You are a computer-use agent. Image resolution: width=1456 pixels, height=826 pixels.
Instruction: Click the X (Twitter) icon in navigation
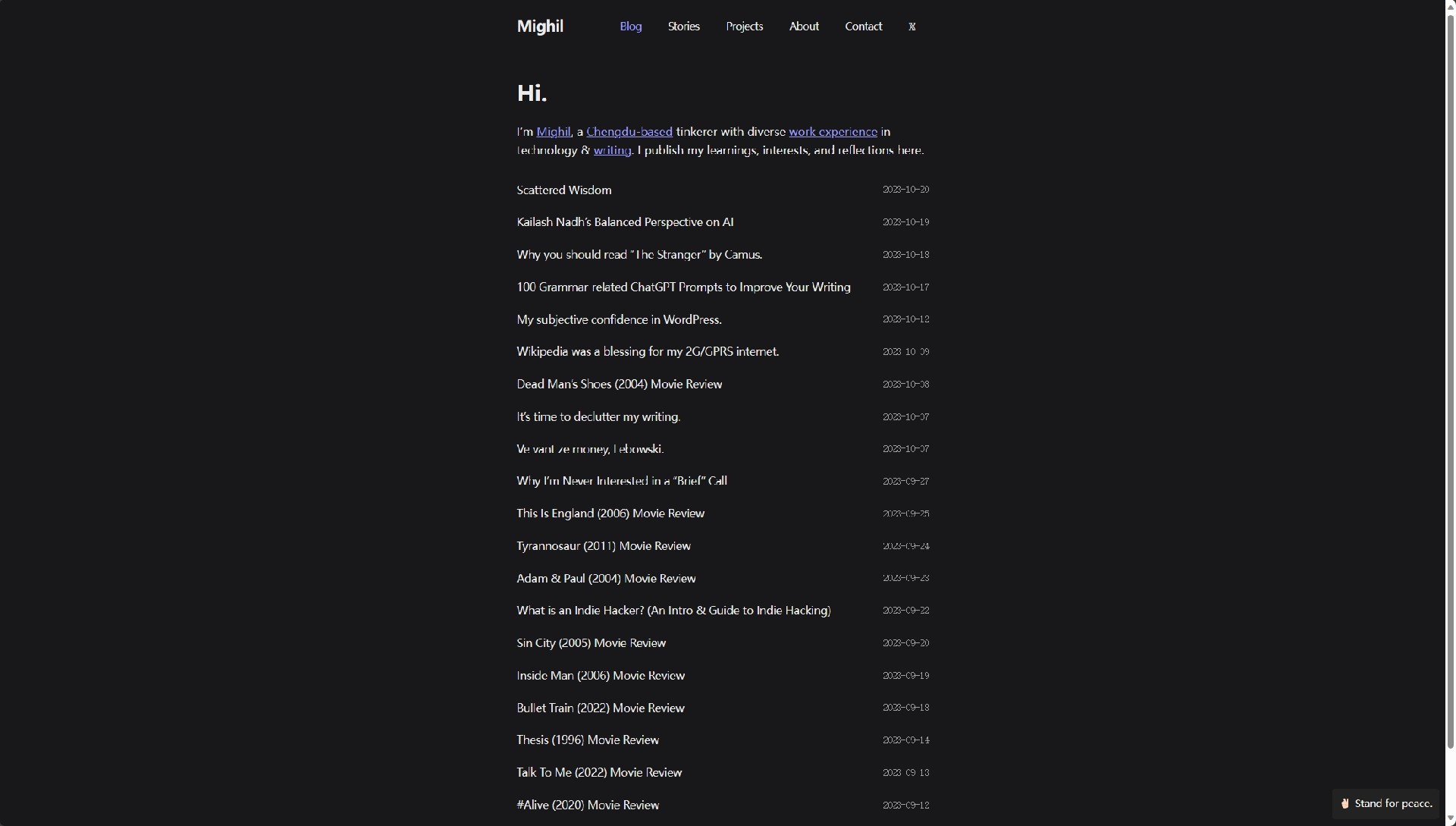click(912, 27)
